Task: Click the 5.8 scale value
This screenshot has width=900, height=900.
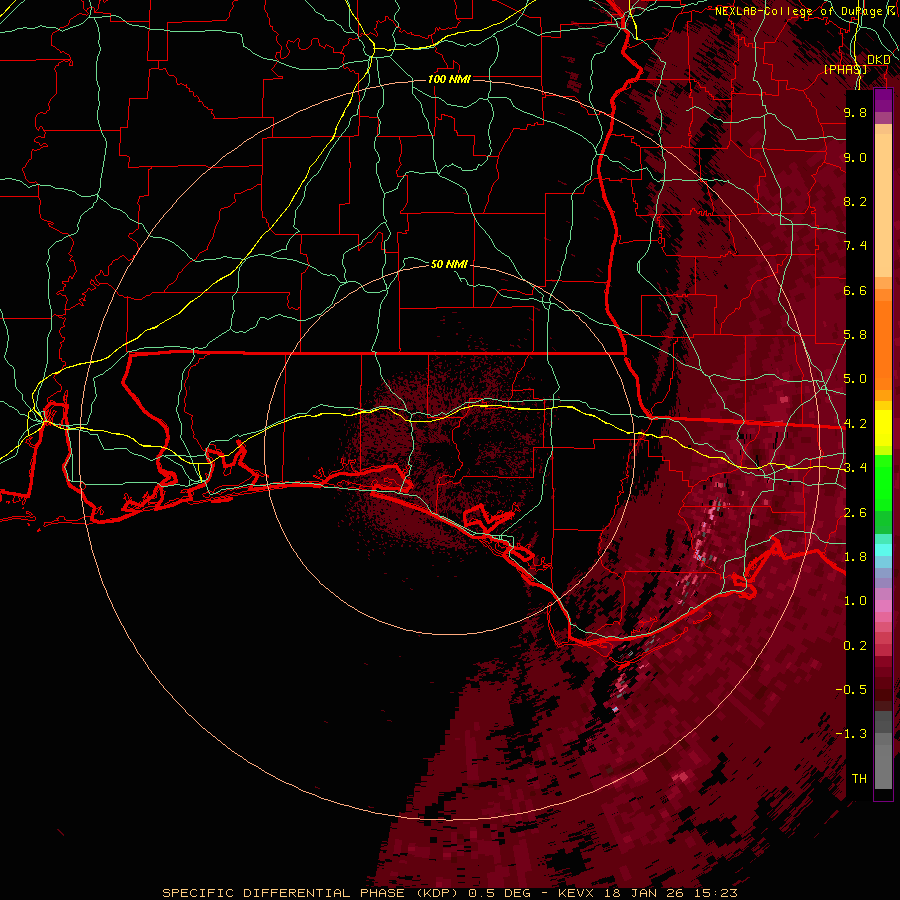Action: click(855, 335)
